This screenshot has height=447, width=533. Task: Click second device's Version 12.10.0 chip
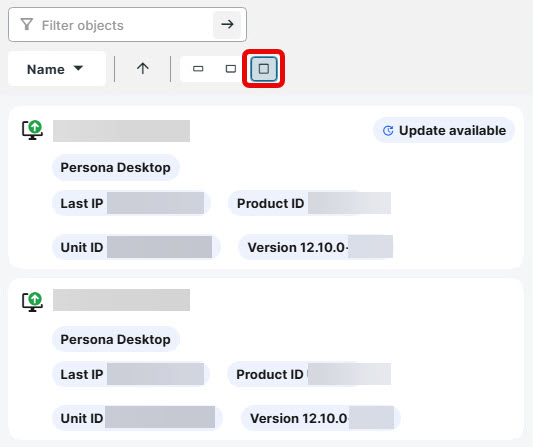click(x=321, y=418)
